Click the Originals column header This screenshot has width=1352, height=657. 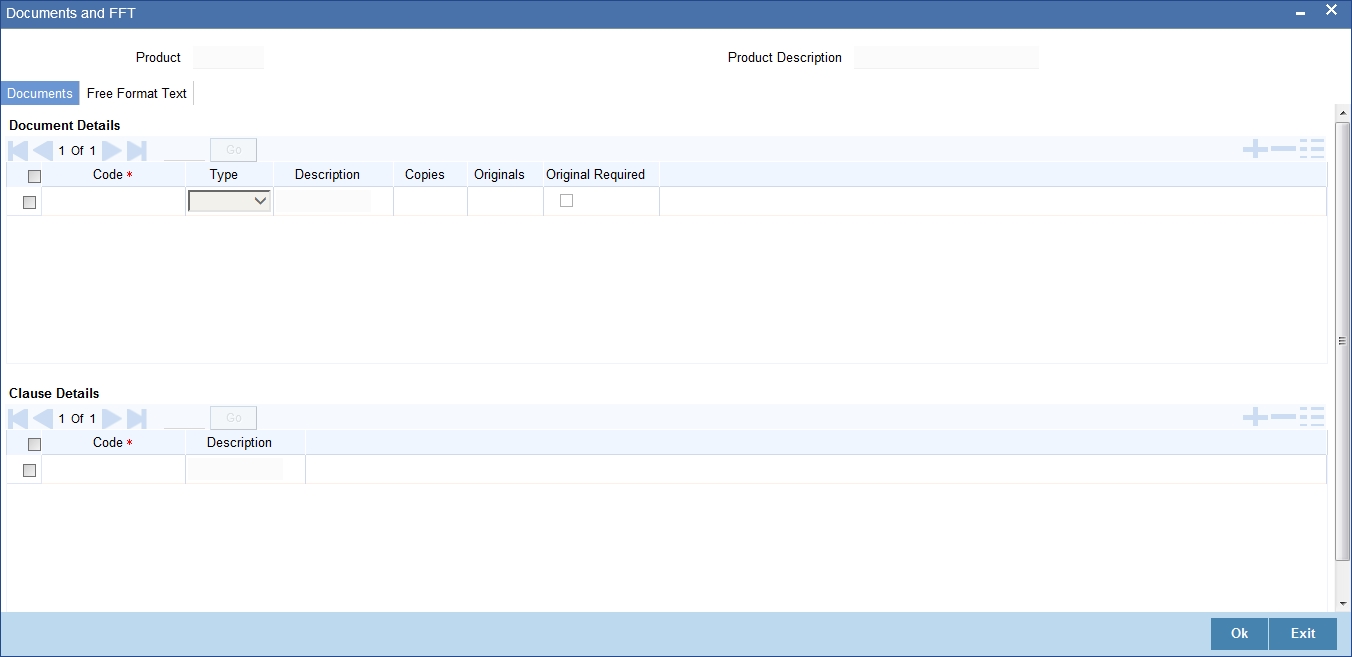coord(499,174)
